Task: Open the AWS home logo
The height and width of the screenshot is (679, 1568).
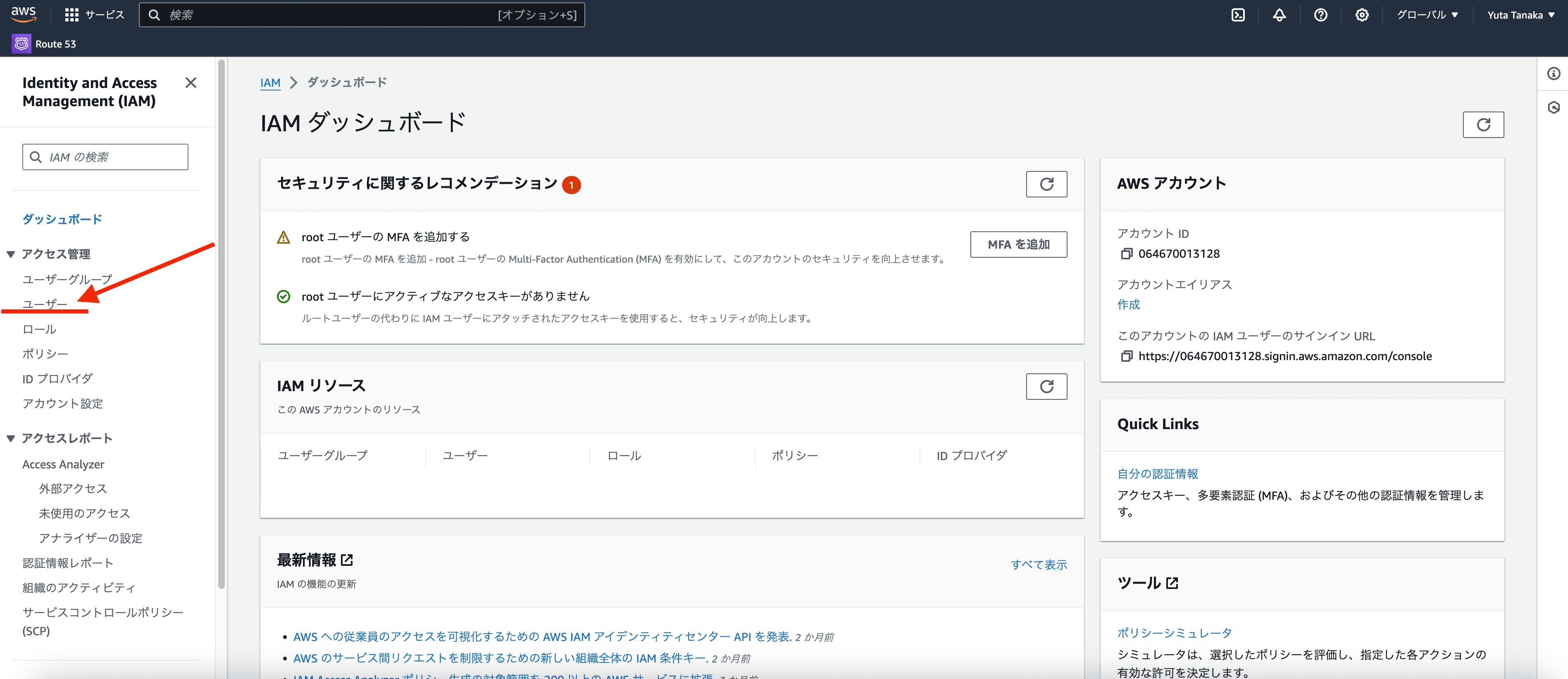Action: click(x=23, y=14)
